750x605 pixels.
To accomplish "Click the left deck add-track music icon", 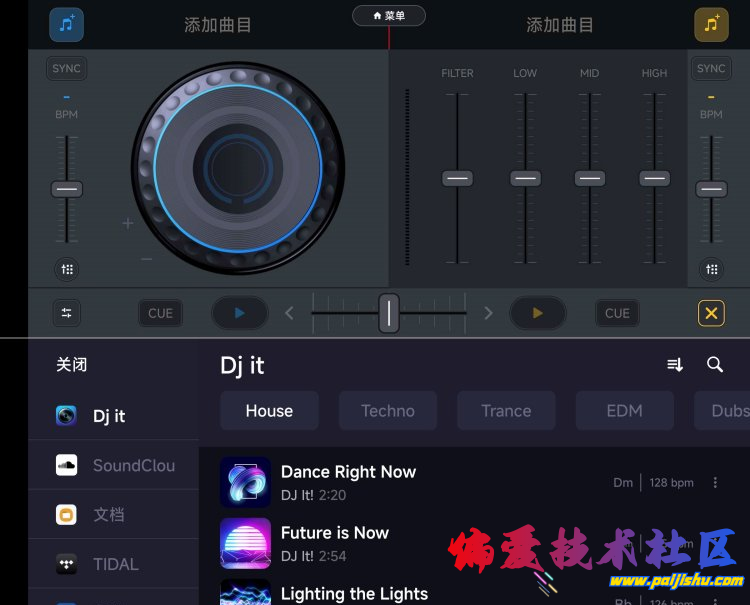I will click(x=67, y=24).
